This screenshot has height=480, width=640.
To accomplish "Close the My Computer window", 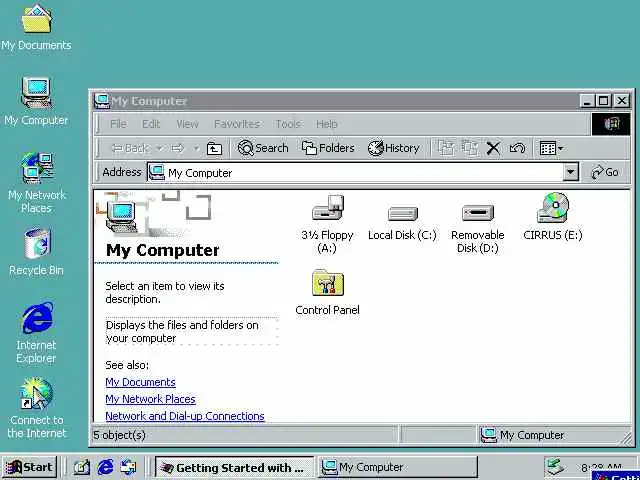I will (x=622, y=100).
